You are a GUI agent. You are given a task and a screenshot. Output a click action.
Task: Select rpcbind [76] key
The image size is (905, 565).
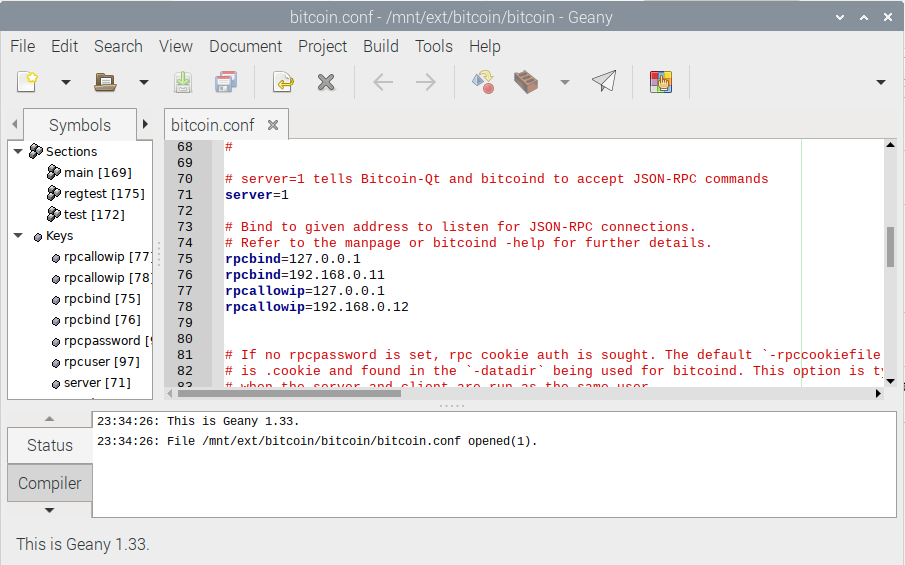[102, 320]
